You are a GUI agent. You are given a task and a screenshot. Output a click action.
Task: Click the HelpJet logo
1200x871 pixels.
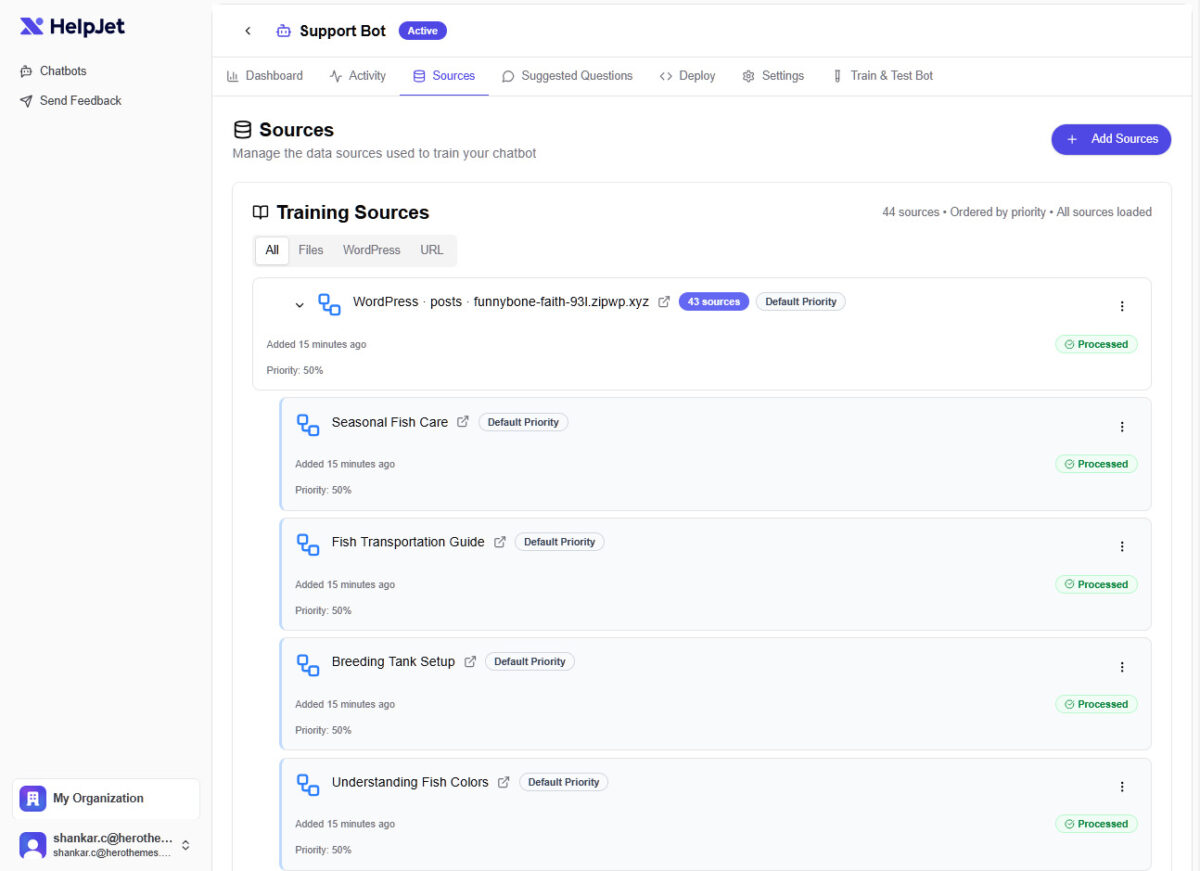73,27
